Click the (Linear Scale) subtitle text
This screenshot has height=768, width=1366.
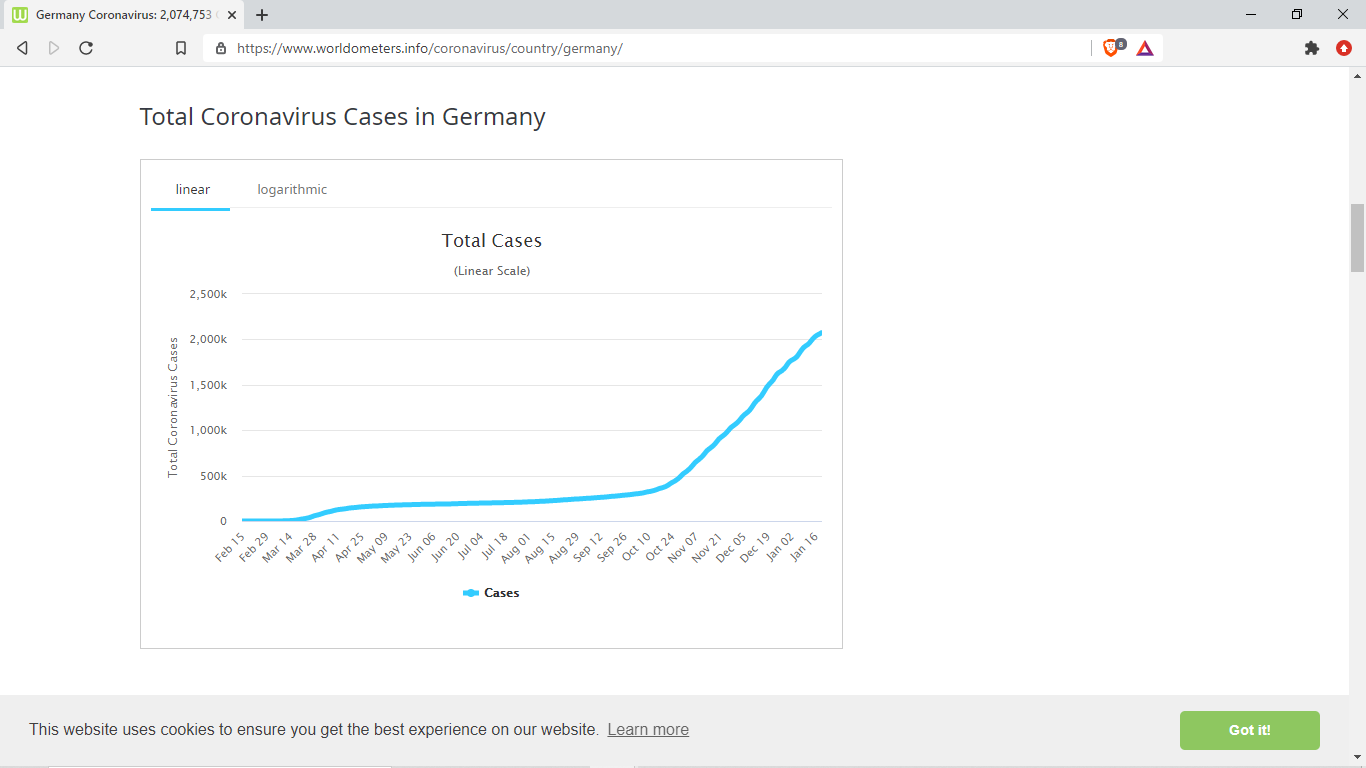(492, 271)
